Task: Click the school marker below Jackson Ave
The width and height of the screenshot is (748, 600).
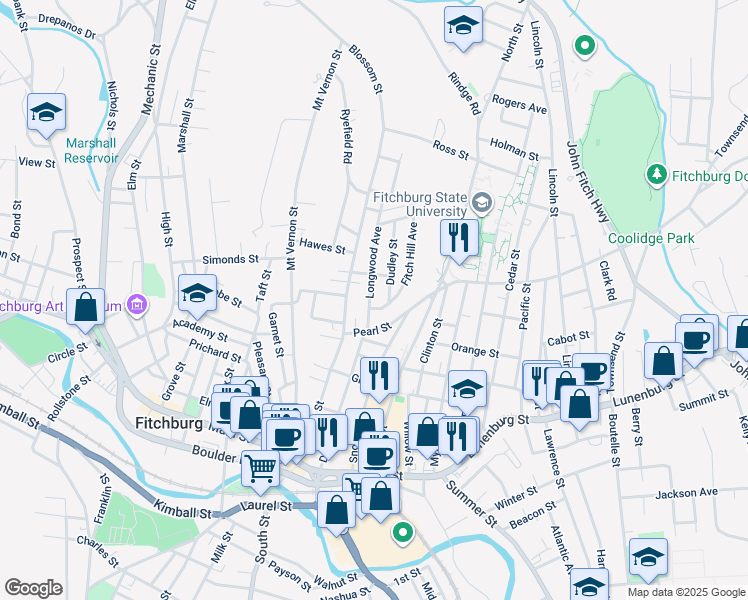Action: [x=647, y=558]
